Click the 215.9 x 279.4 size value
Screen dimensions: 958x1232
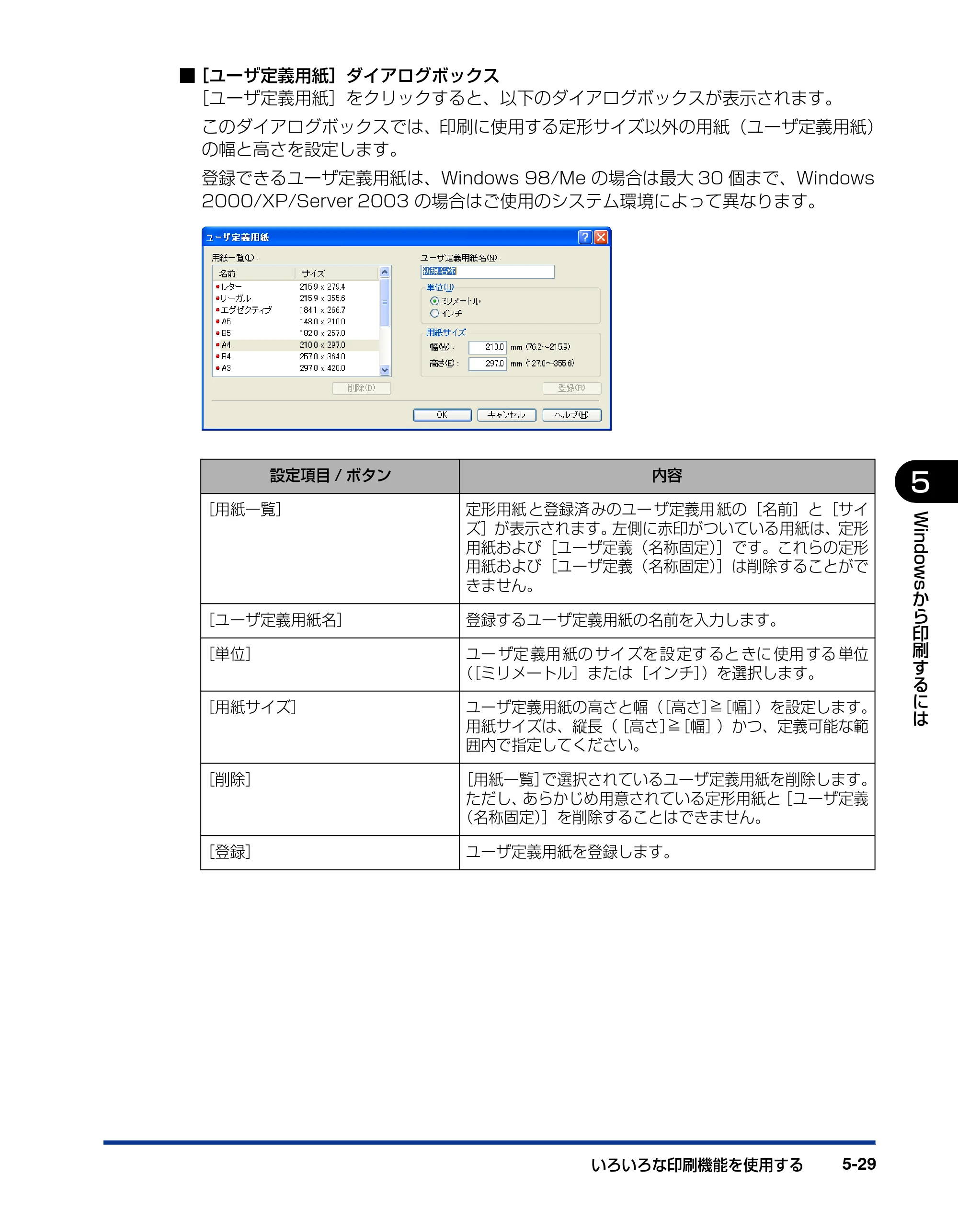322,287
